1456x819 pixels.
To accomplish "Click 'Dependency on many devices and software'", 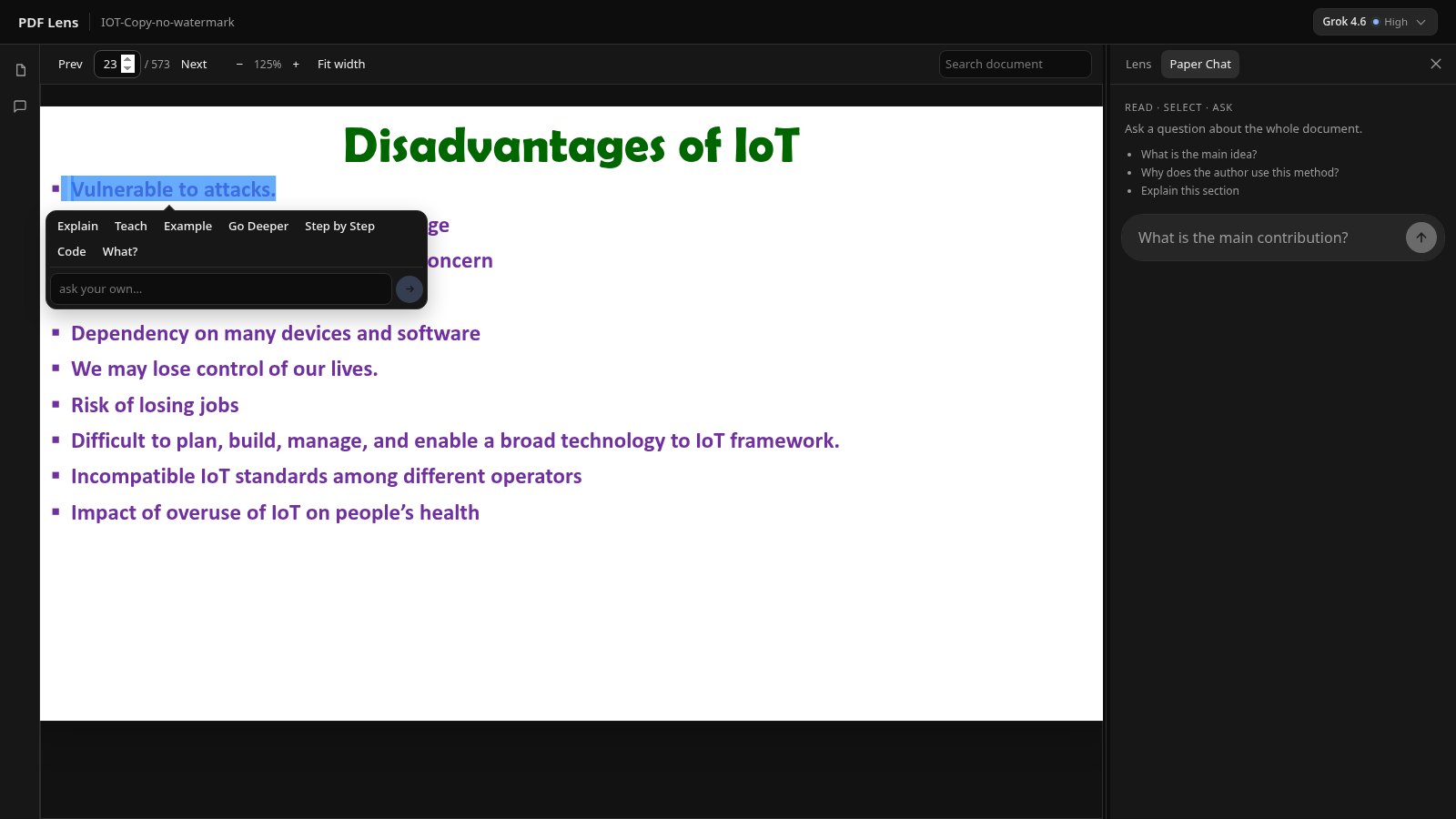I will click(276, 333).
